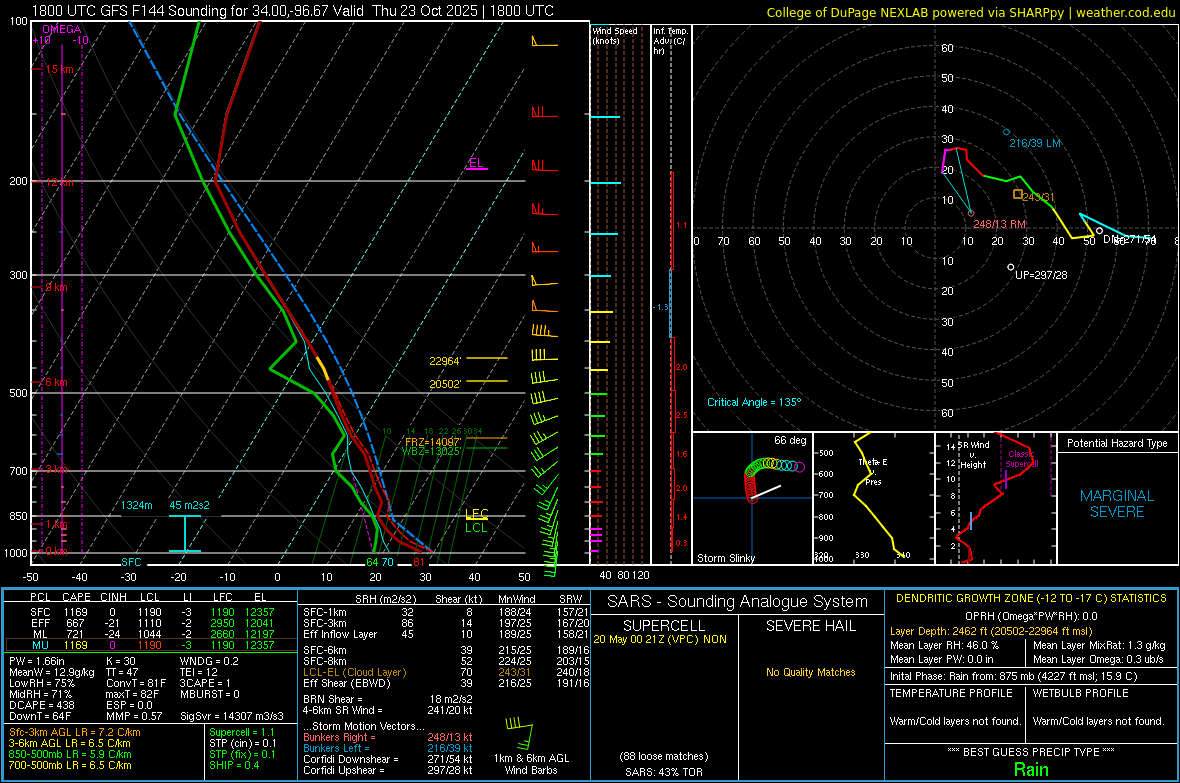
Task: Click the '22964'' height label
Action: [x=445, y=361]
